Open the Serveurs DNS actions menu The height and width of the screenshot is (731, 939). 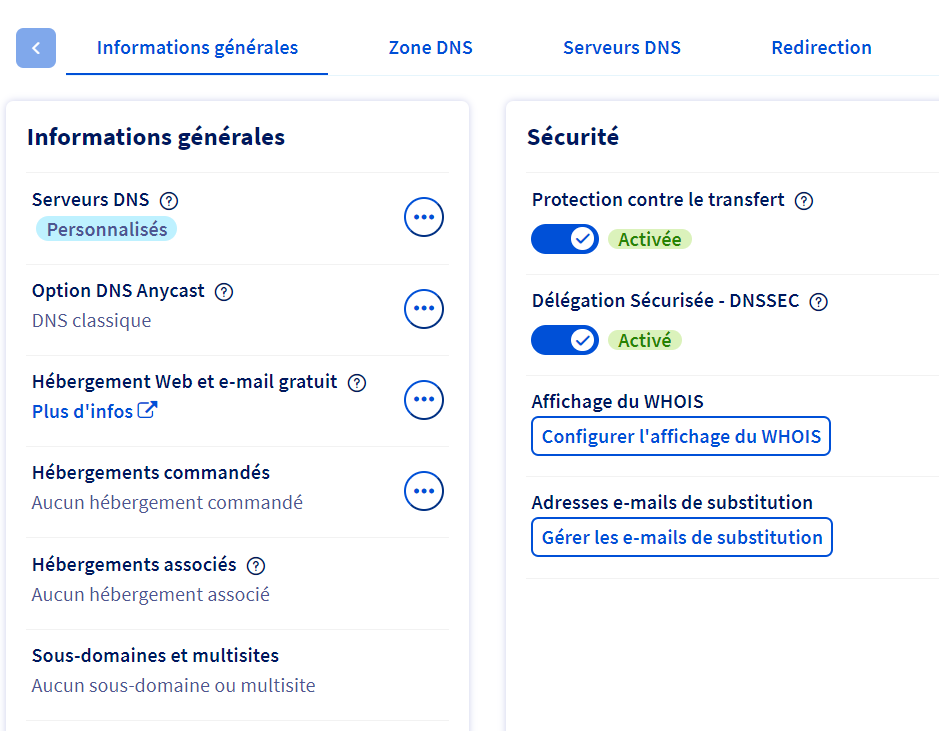pyautogui.click(x=424, y=217)
